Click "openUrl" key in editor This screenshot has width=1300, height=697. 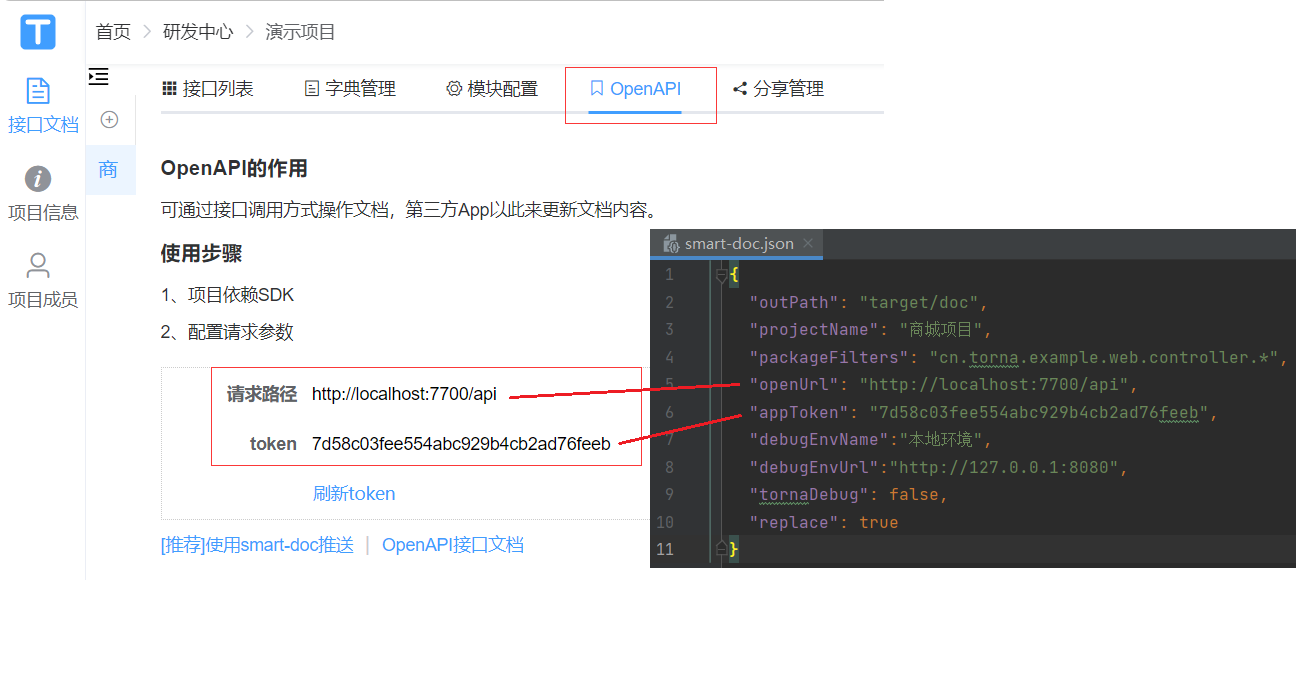click(x=796, y=385)
